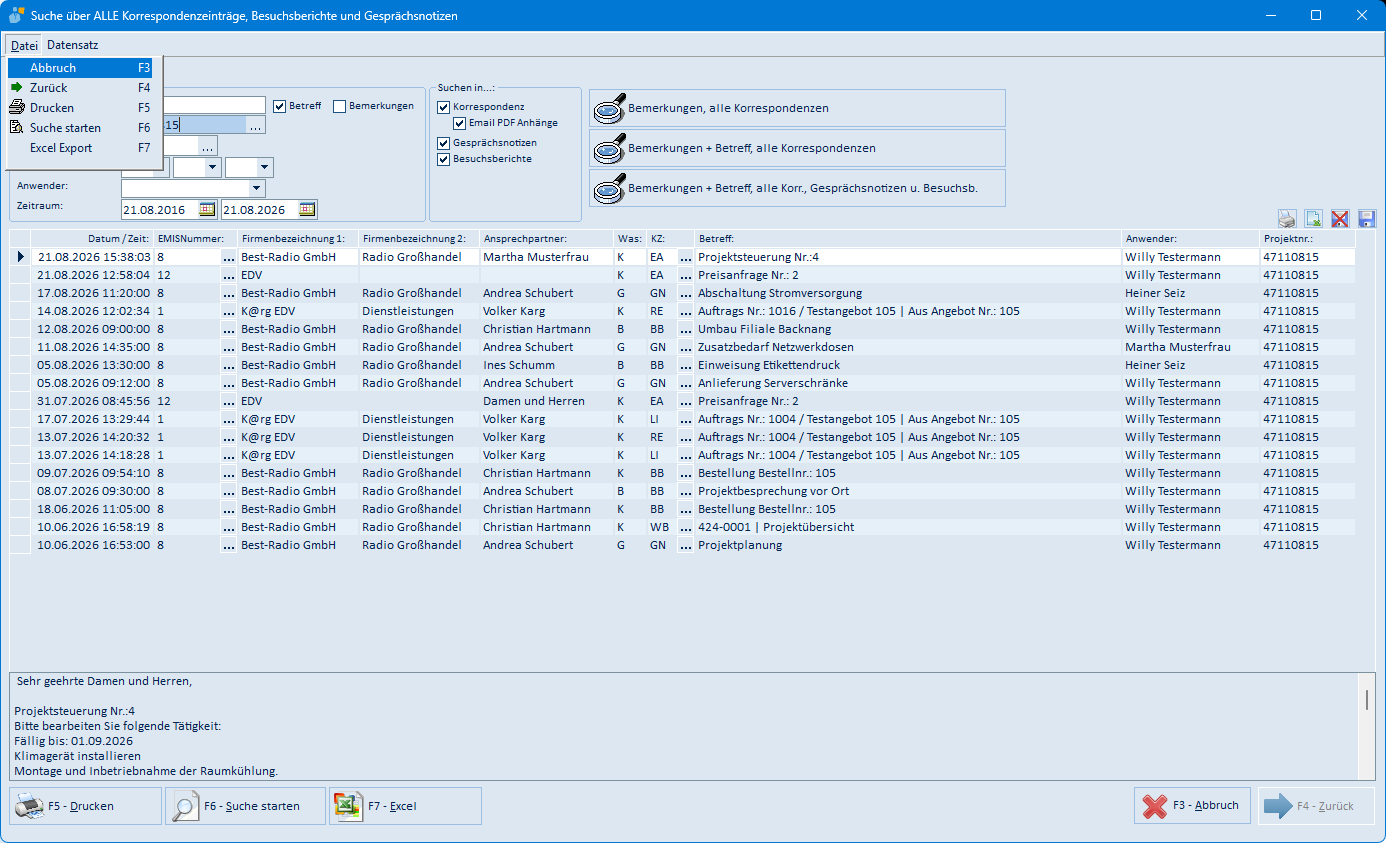Click the message preview scrollbar thumb
1386x843 pixels.
coord(1367,699)
